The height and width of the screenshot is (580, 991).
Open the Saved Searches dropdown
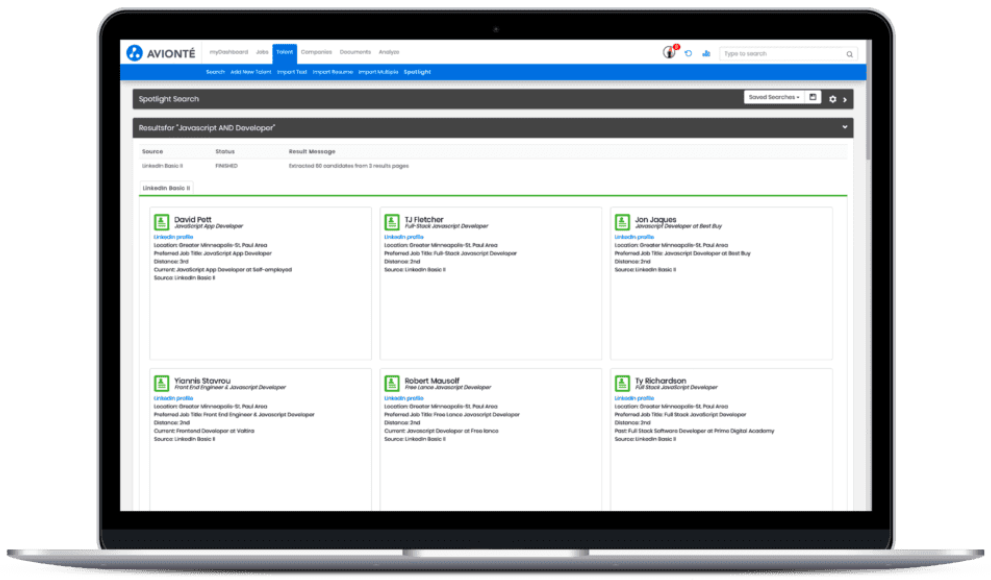774,97
